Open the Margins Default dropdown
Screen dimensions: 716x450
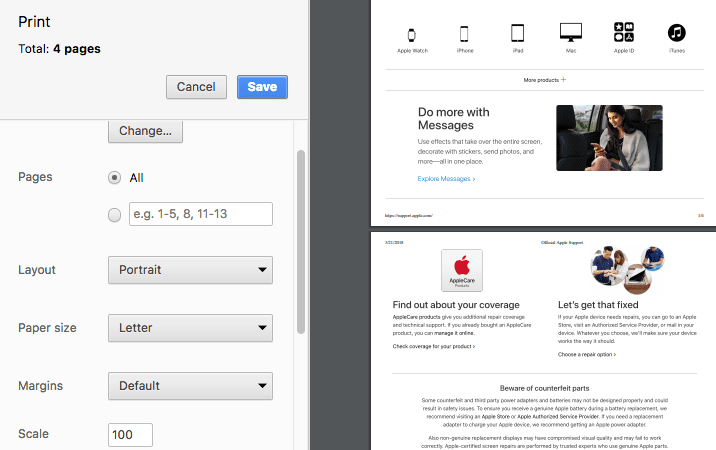[190, 386]
